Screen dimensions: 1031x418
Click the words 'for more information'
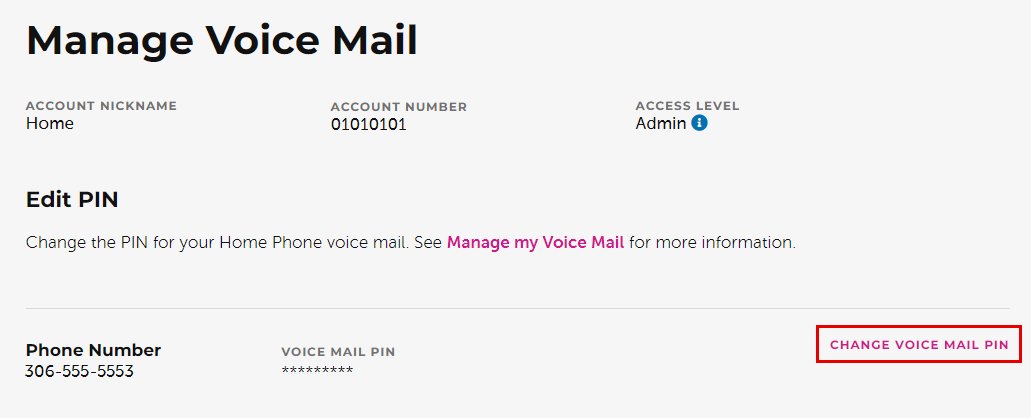(x=711, y=243)
